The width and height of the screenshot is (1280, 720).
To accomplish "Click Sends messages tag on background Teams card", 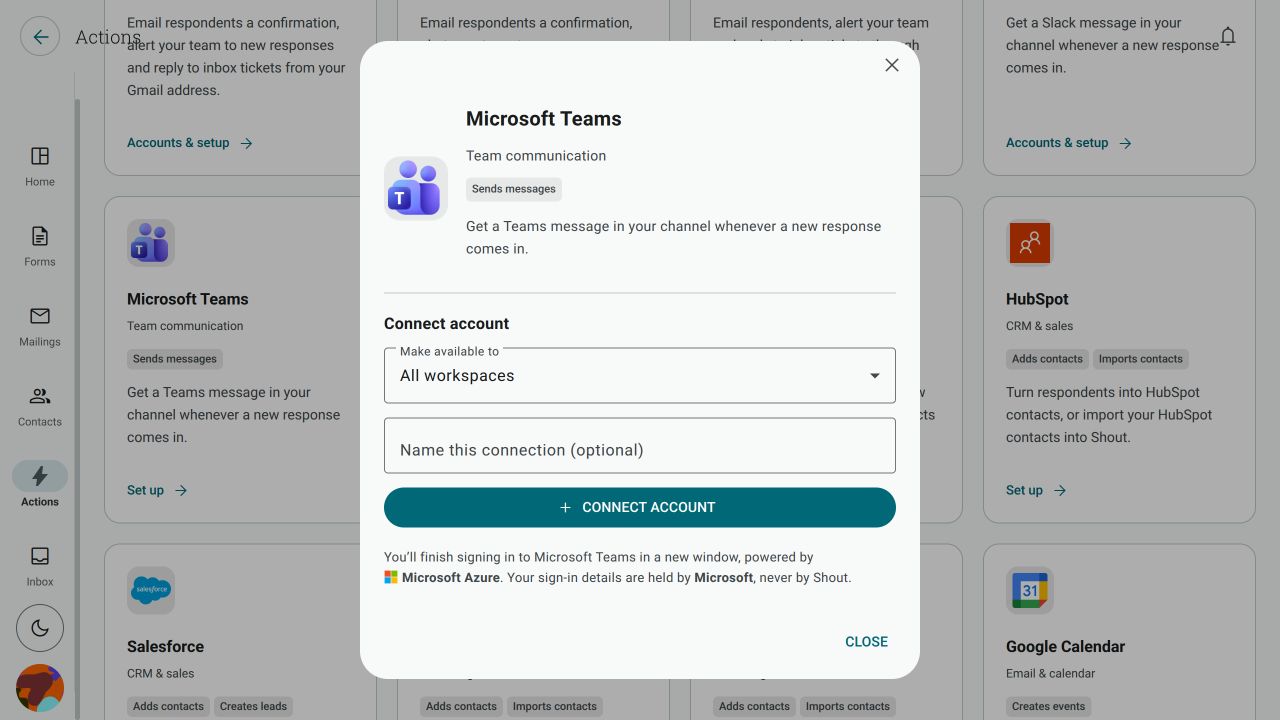I will [x=175, y=359].
